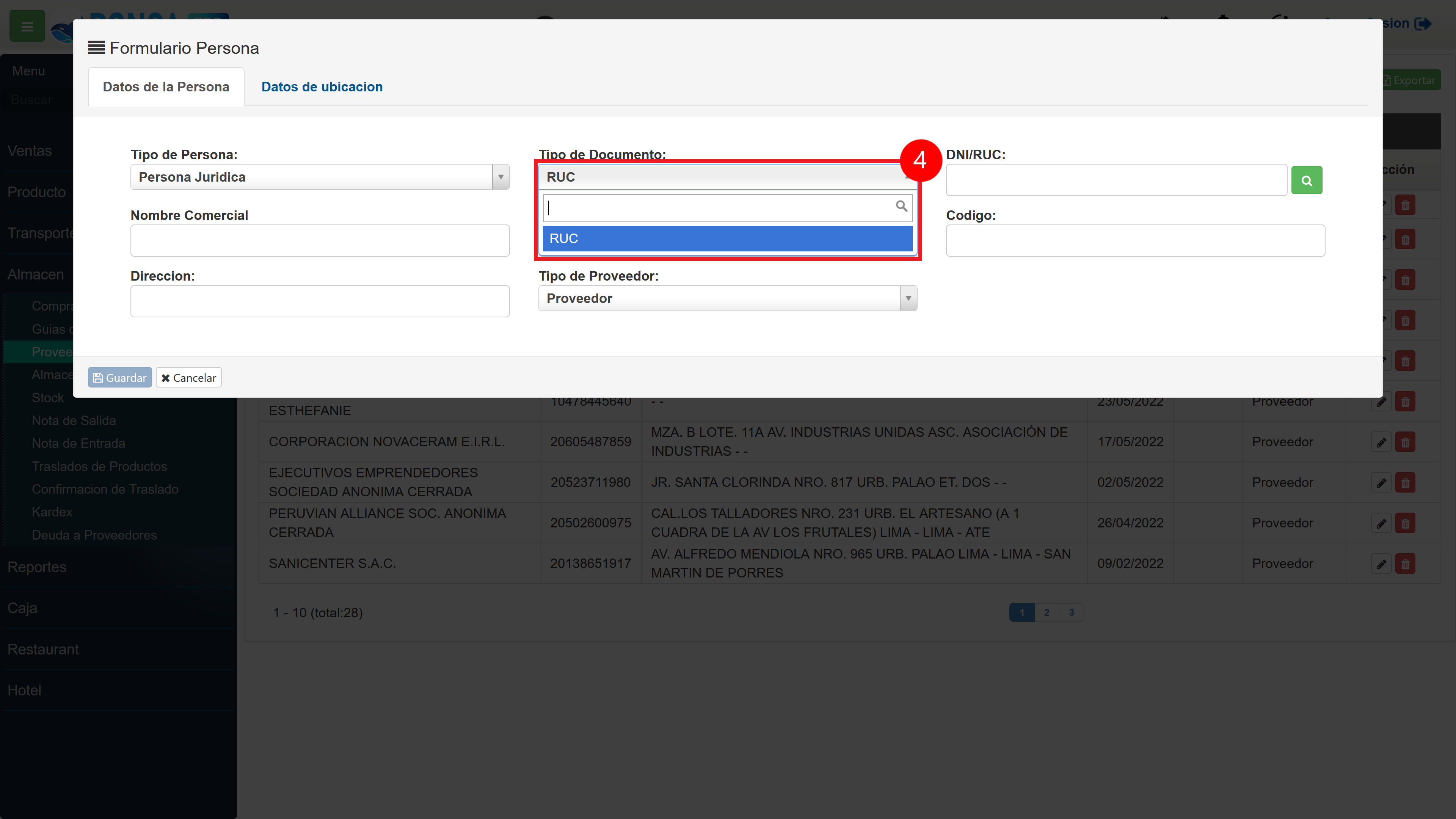
Task: Click the date 02/05/2022
Action: click(x=1130, y=483)
